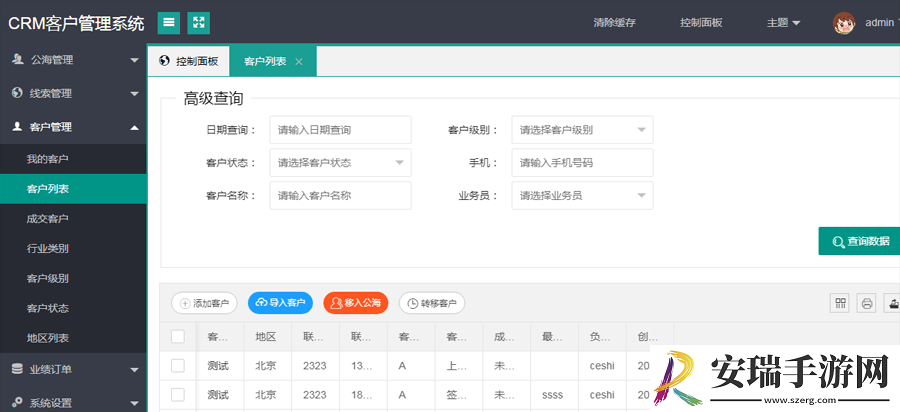Image resolution: width=900 pixels, height=412 pixels.
Task: Click 清除缓存 in the top bar
Action: [x=615, y=23]
